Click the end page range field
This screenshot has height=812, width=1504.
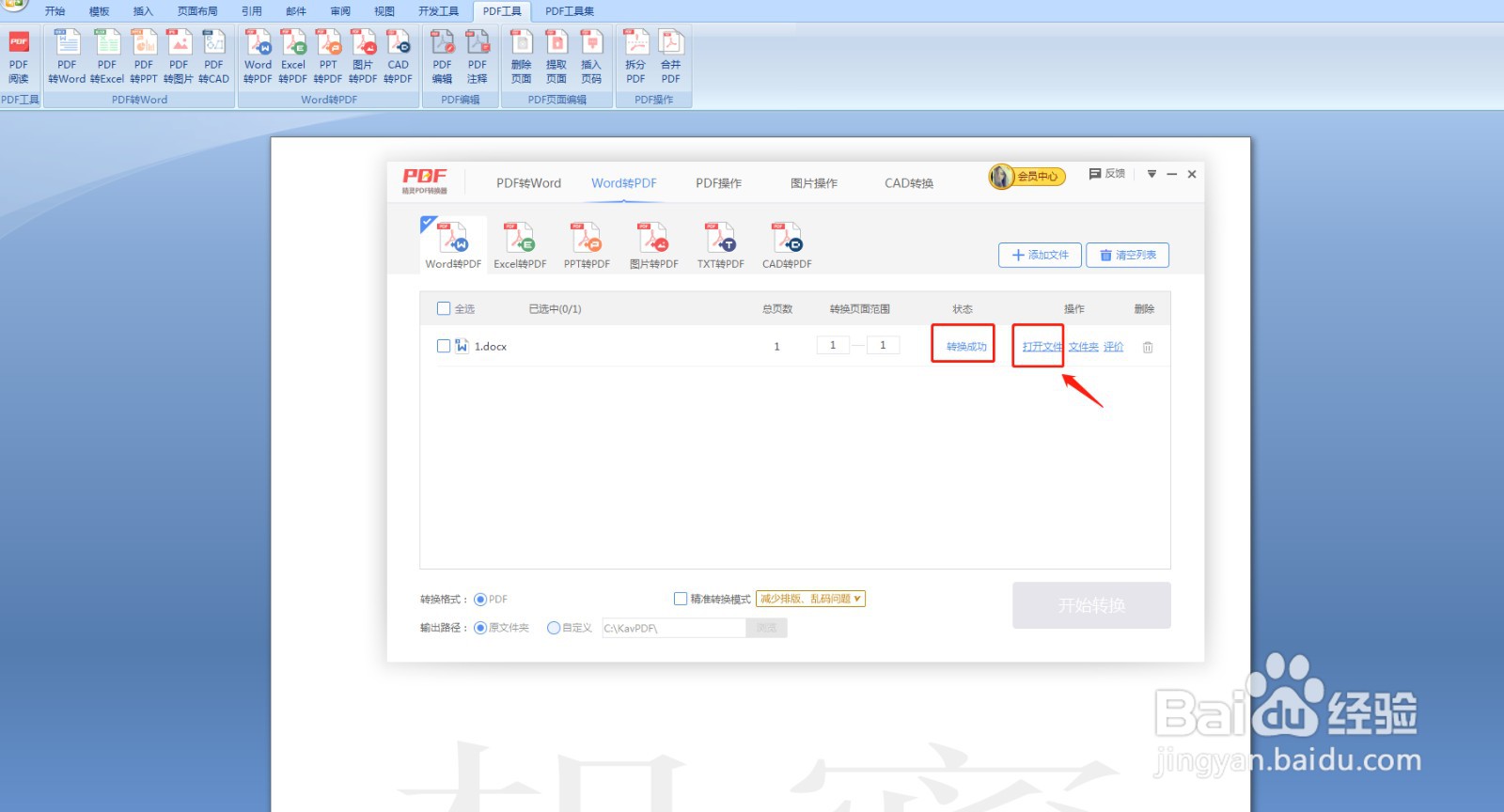(x=883, y=345)
